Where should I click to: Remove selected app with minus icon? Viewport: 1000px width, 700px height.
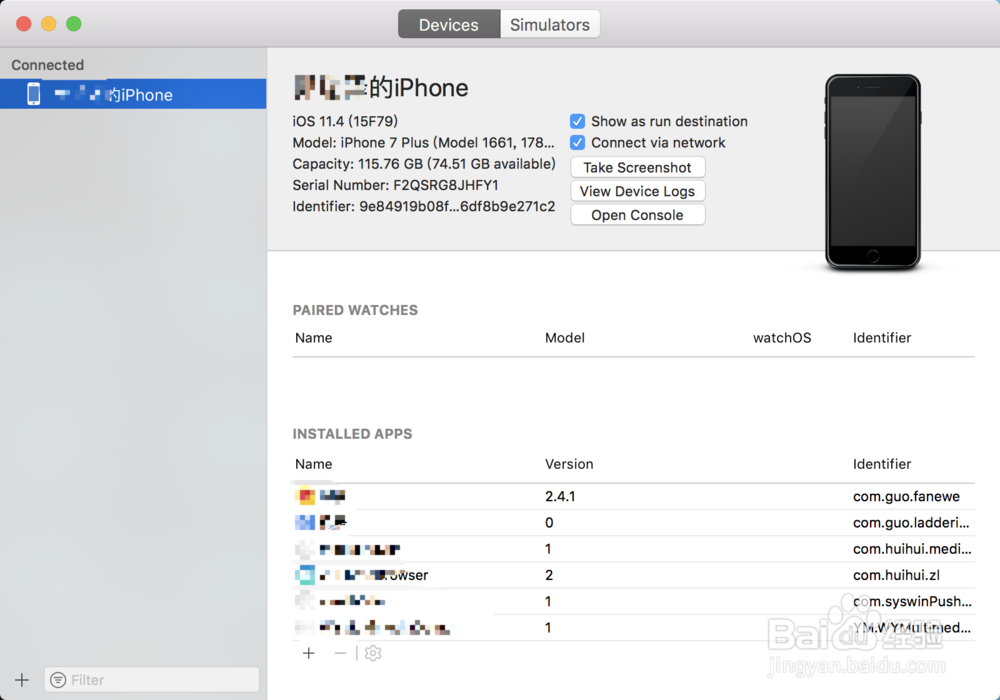pos(341,653)
